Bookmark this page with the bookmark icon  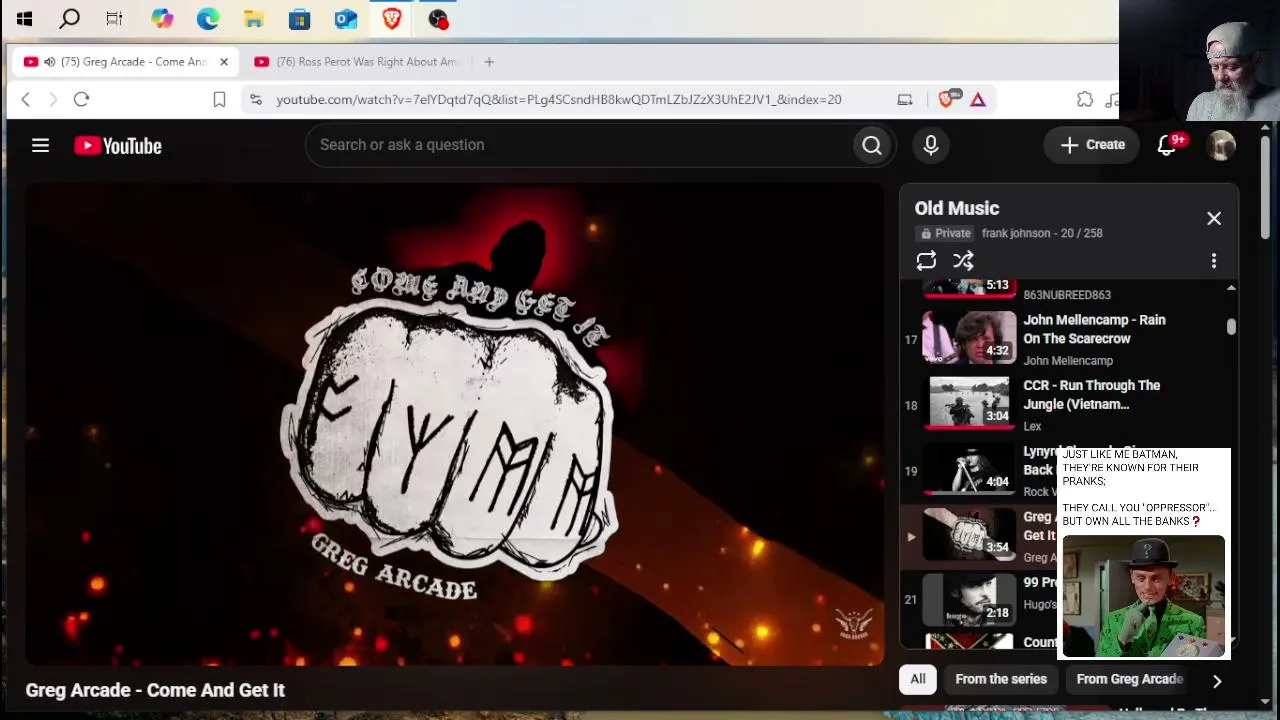pyautogui.click(x=219, y=99)
